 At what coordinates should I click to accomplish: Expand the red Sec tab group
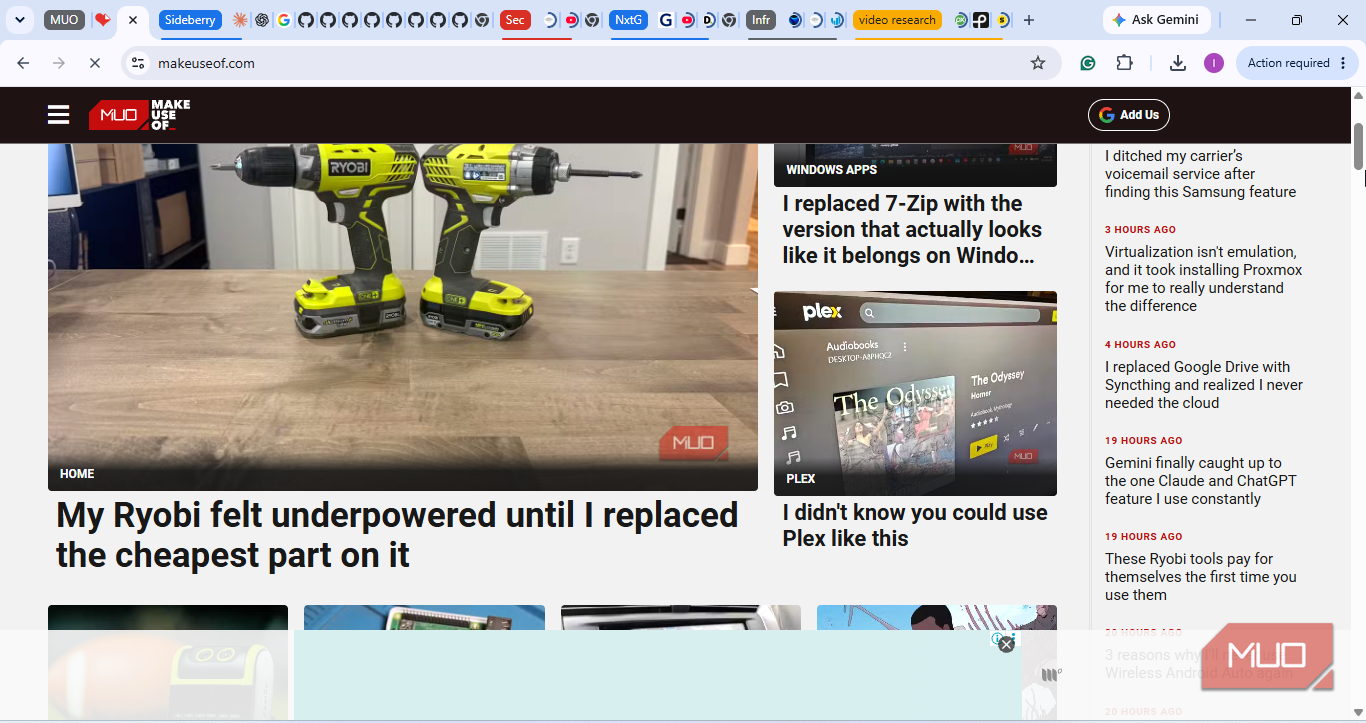(x=515, y=20)
